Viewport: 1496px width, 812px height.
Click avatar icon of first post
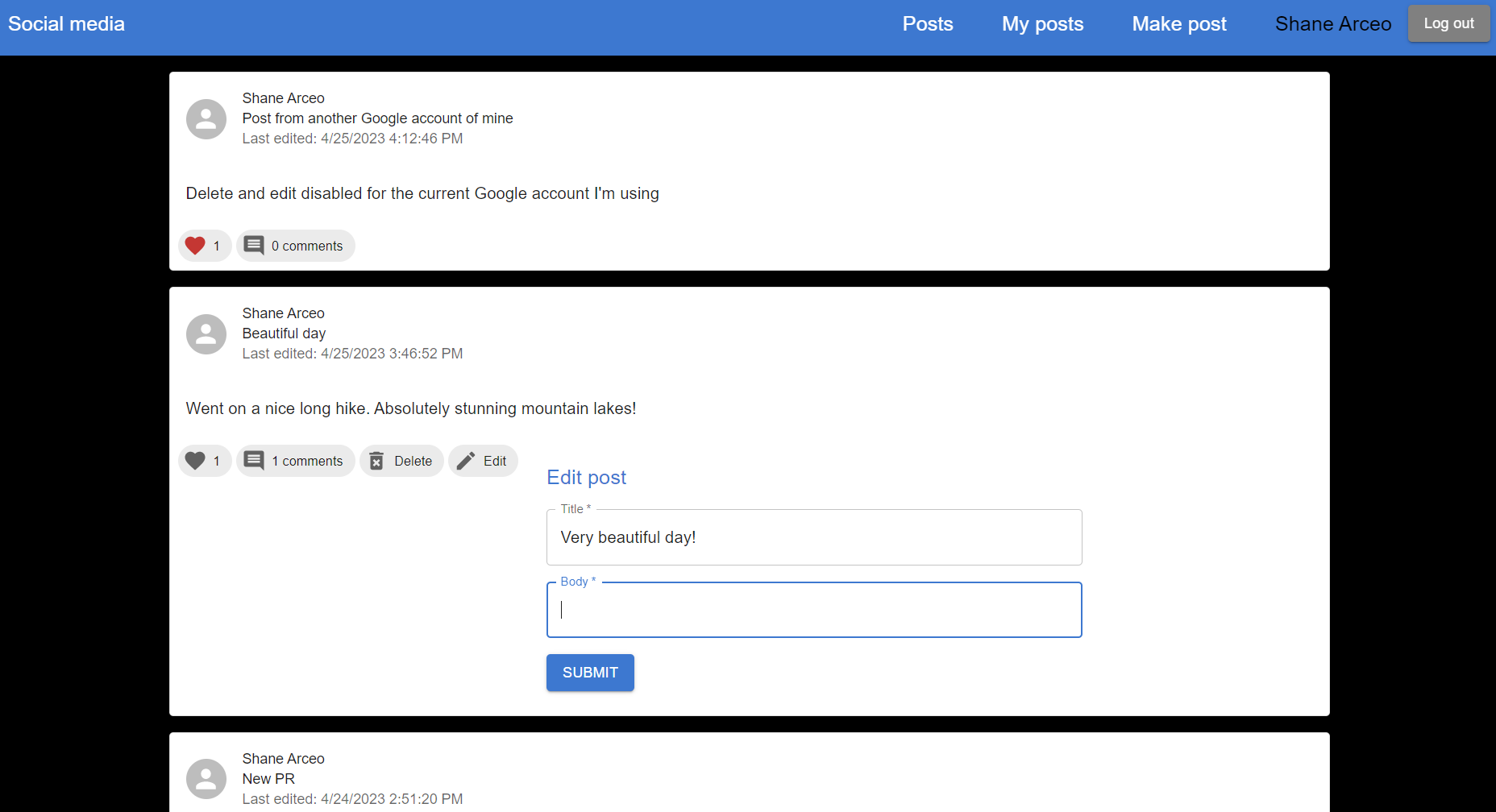pyautogui.click(x=206, y=119)
